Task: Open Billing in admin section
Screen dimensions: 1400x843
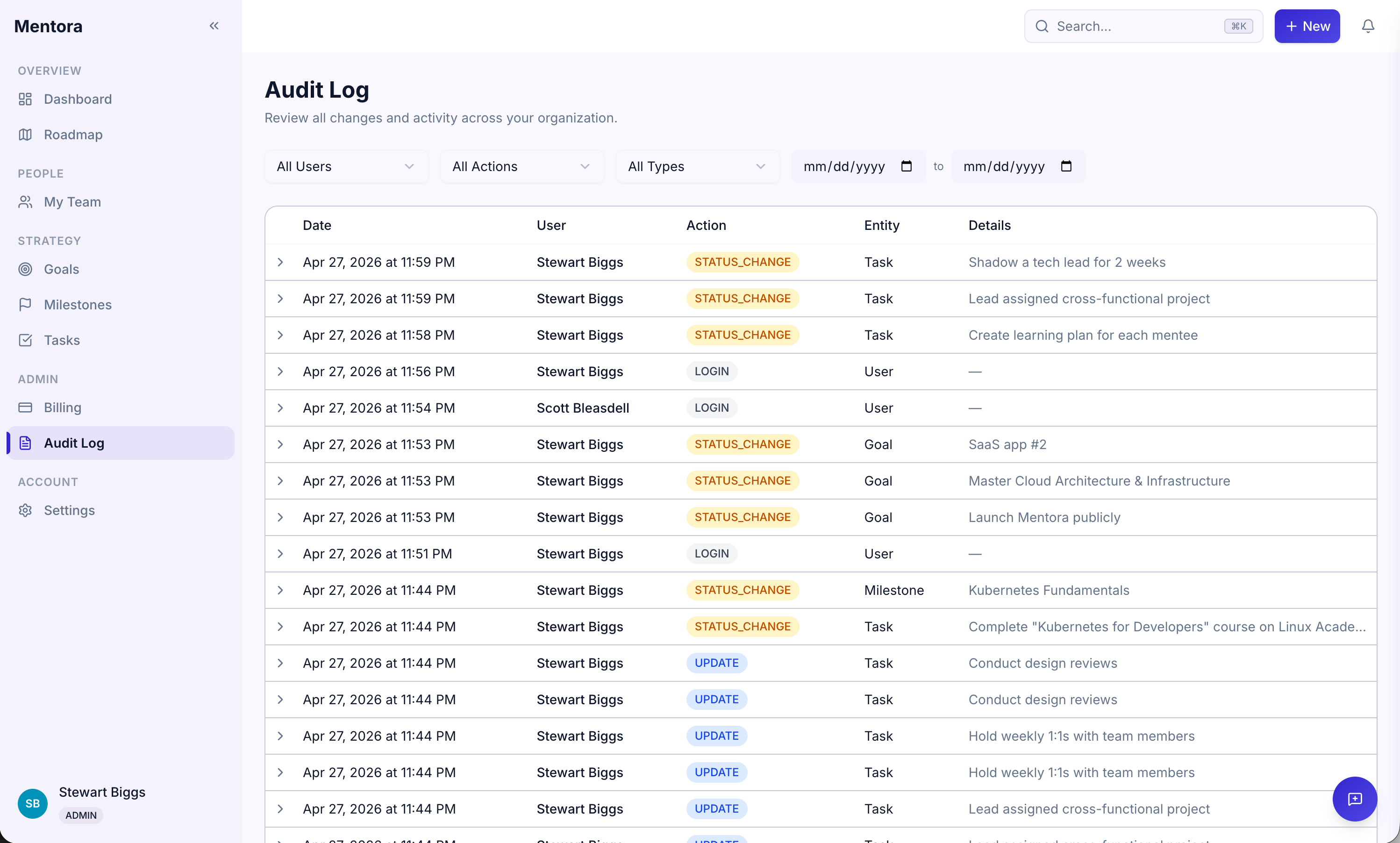Action: pyautogui.click(x=121, y=407)
